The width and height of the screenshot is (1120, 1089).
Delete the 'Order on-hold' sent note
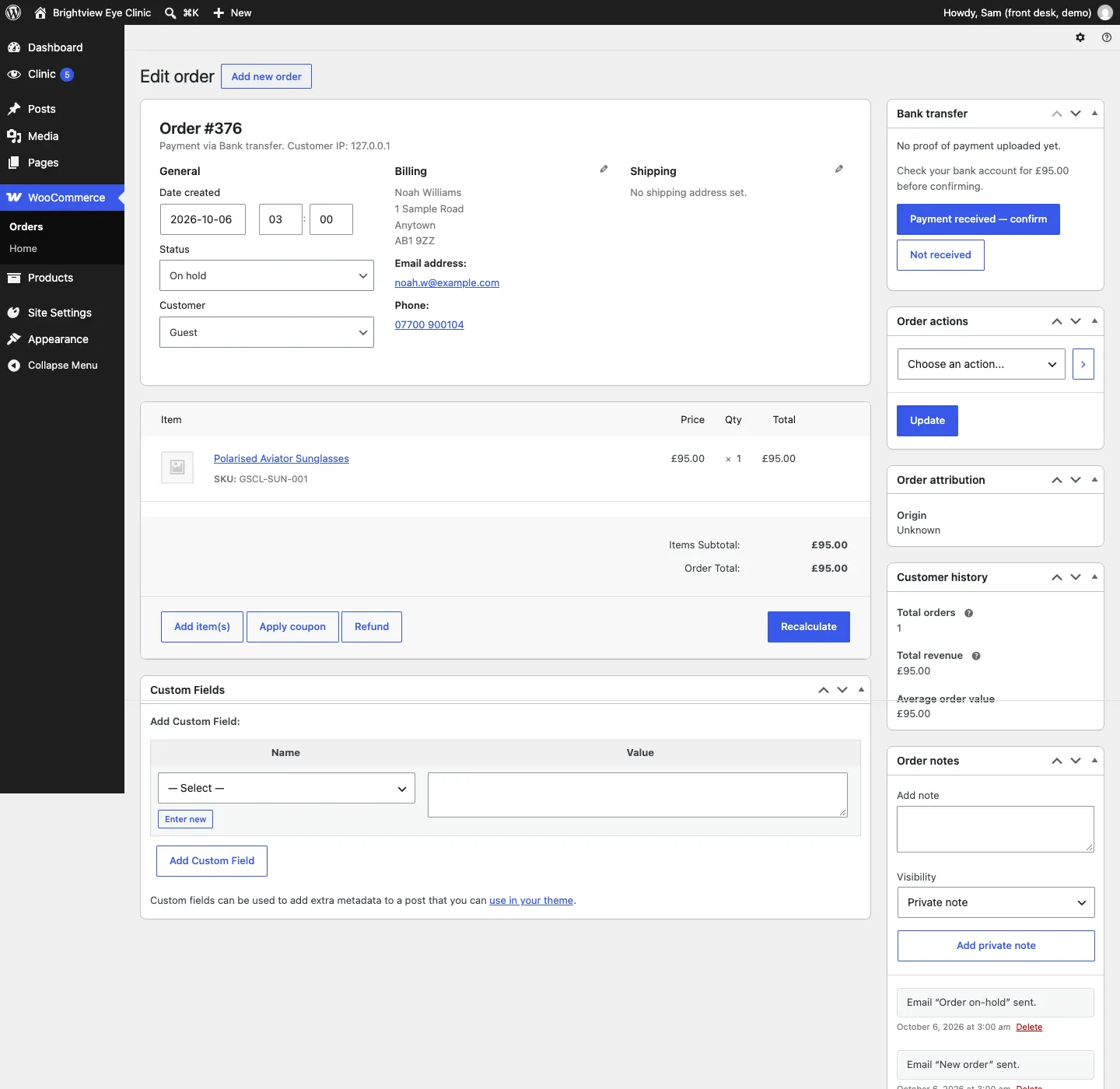pyautogui.click(x=1029, y=1028)
